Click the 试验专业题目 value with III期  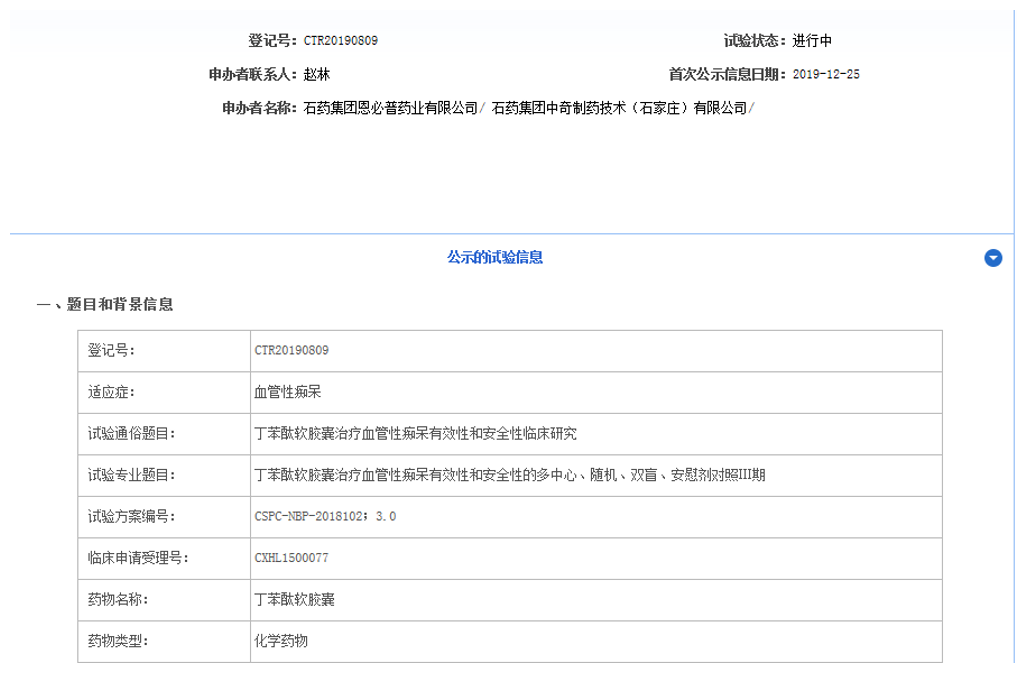click(510, 476)
